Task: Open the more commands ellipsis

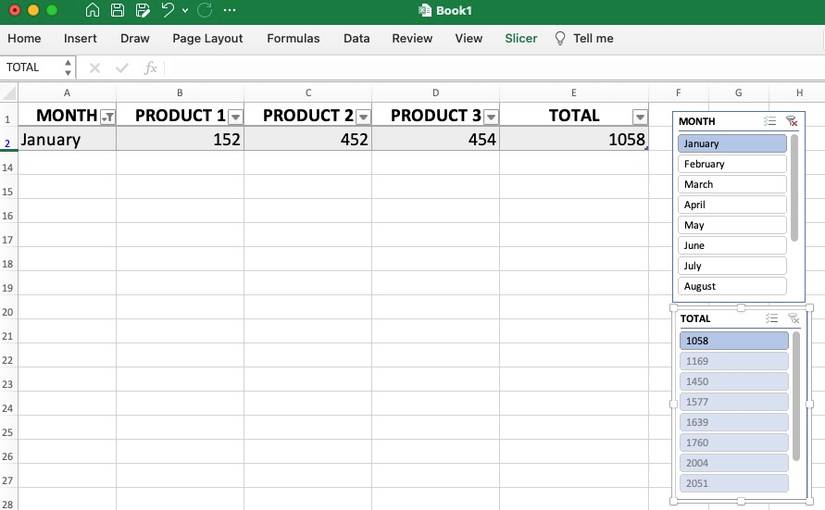Action: (x=230, y=11)
